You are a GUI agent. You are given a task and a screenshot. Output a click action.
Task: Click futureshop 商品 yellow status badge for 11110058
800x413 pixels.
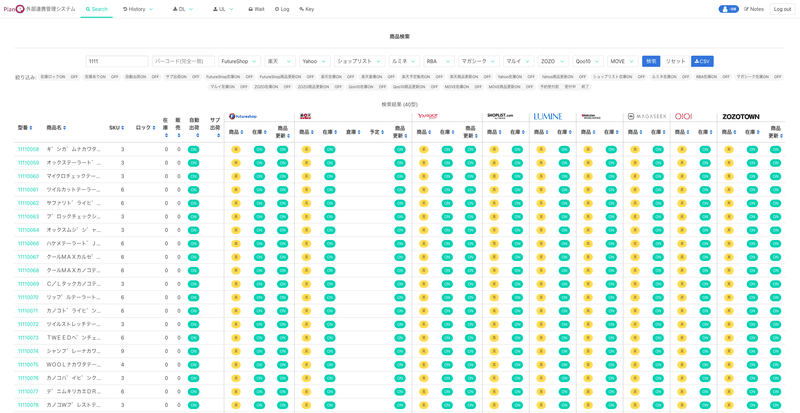pyautogui.click(x=235, y=150)
